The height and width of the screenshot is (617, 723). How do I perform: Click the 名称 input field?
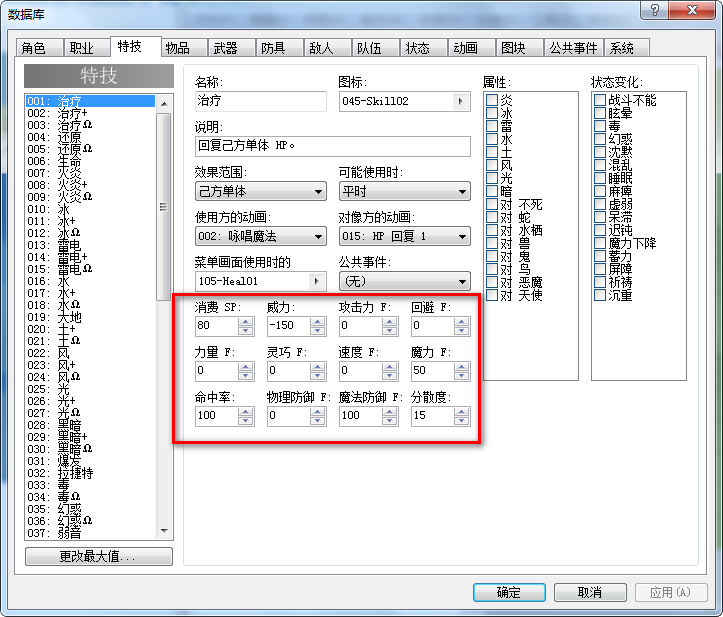pos(261,101)
